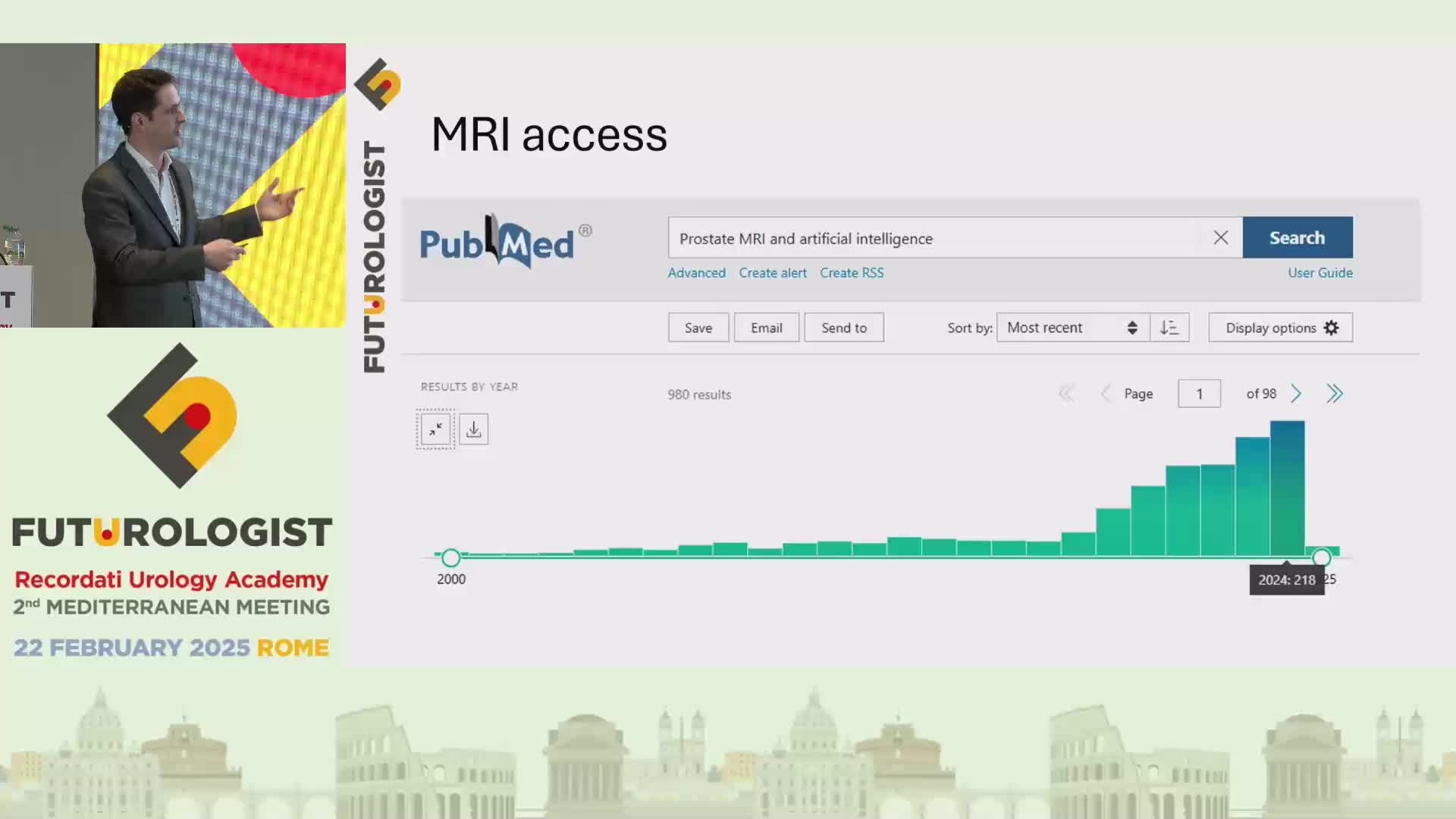Open the Advanced search link

pyautogui.click(x=696, y=273)
